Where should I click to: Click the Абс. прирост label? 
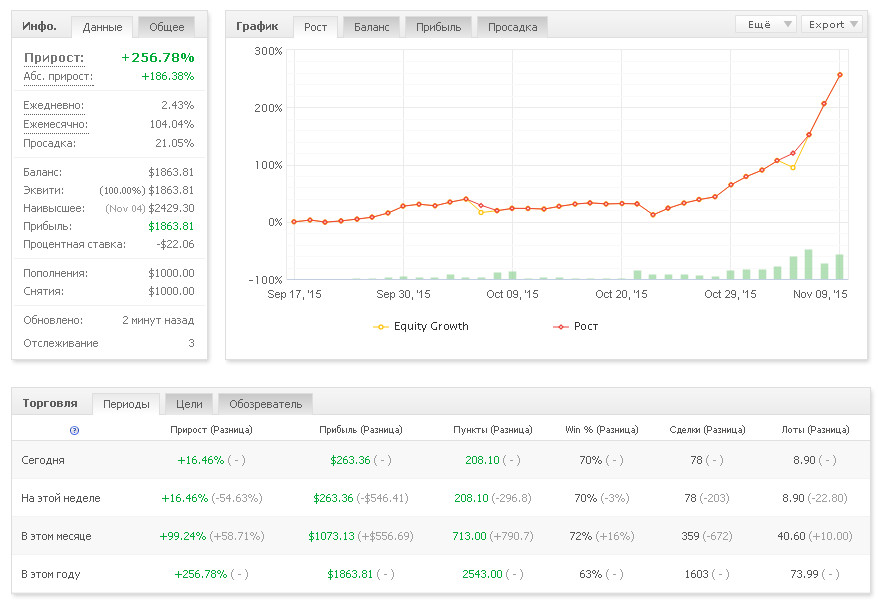pos(58,77)
